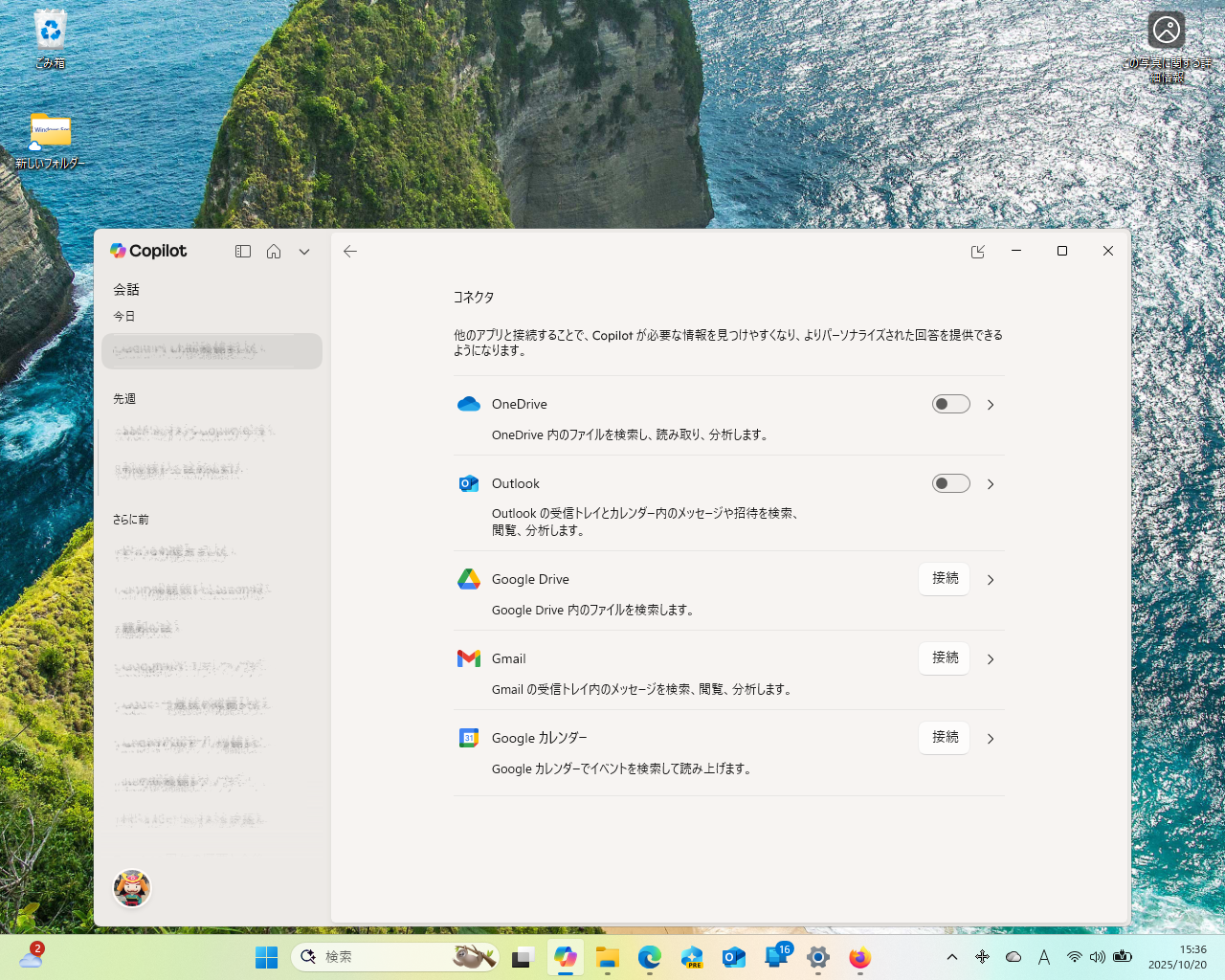Screen dimensions: 1225x980
Task: Click the samurai profile avatar in the sidebar
Action: [132, 888]
